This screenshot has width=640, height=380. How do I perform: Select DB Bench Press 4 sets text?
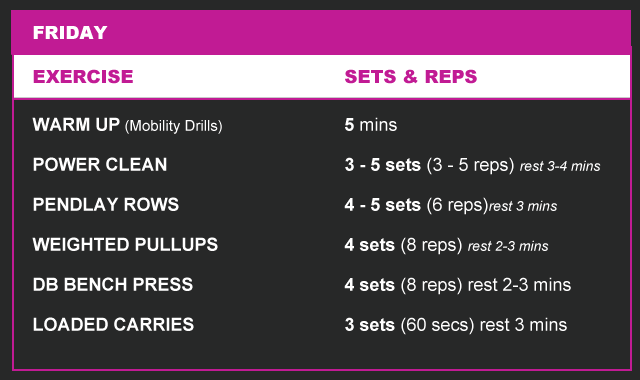click(369, 285)
